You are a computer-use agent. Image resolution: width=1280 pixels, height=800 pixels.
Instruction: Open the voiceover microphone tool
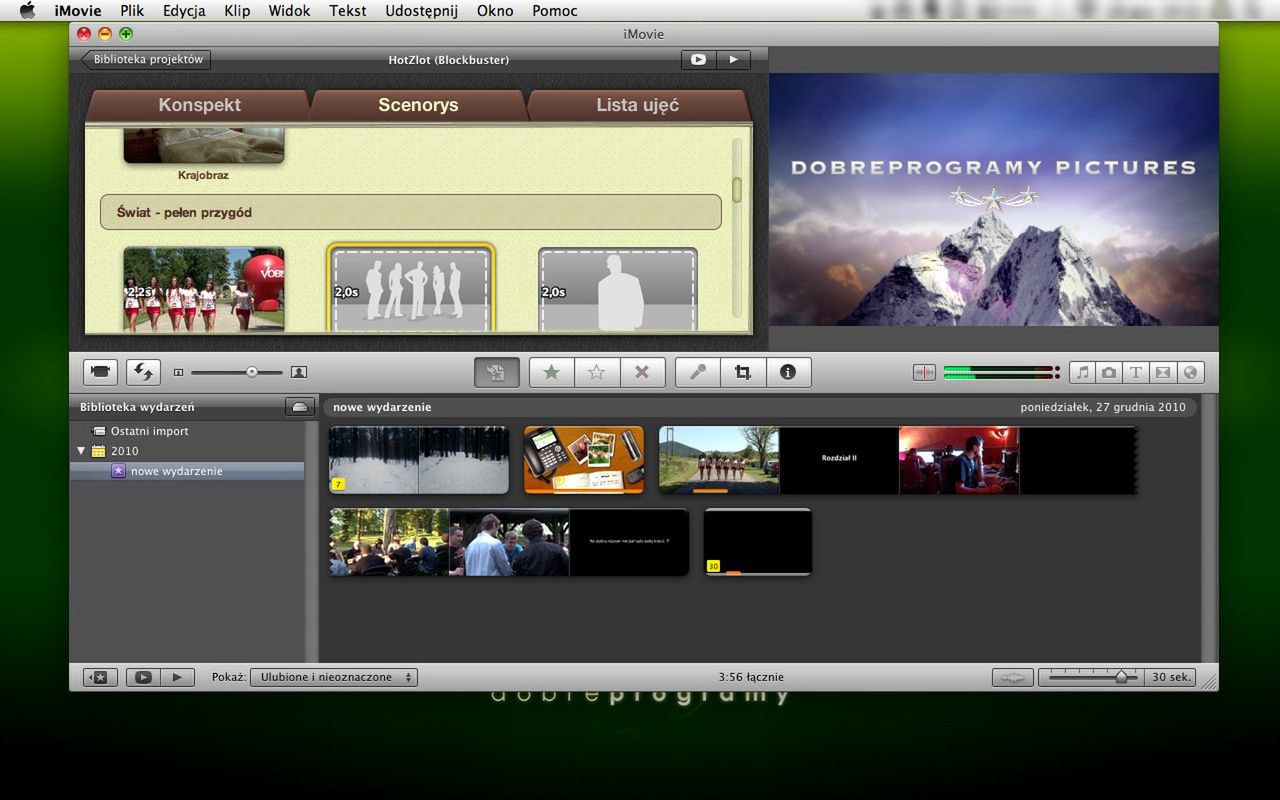tap(698, 372)
